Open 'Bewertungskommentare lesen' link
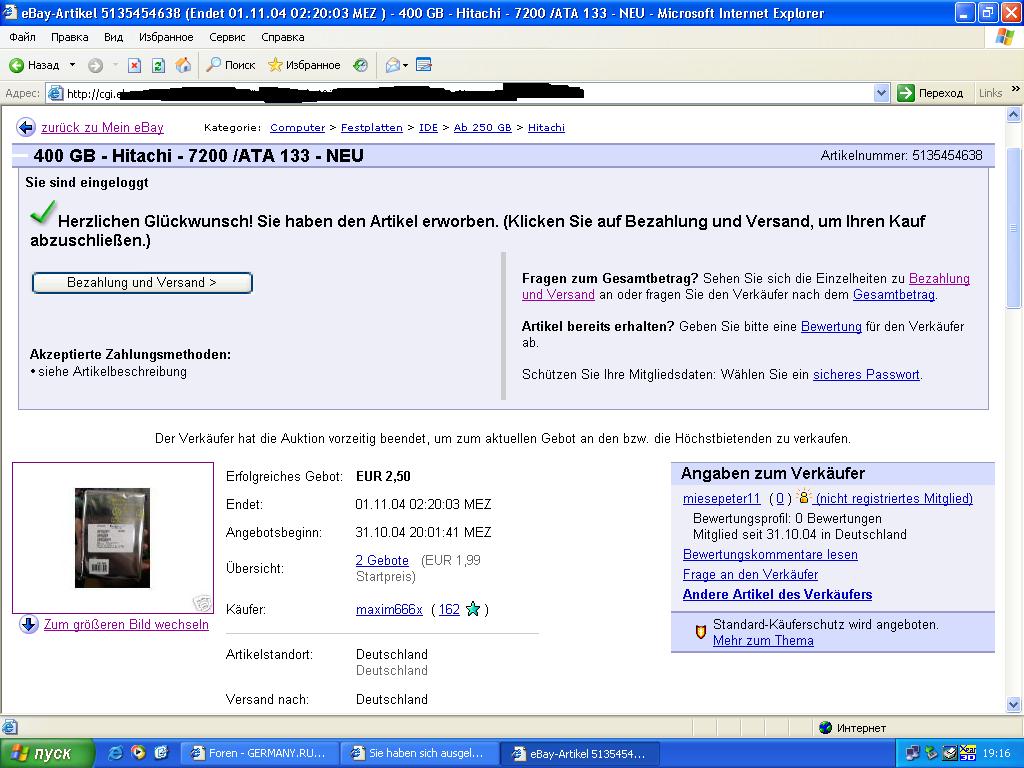 click(x=771, y=554)
